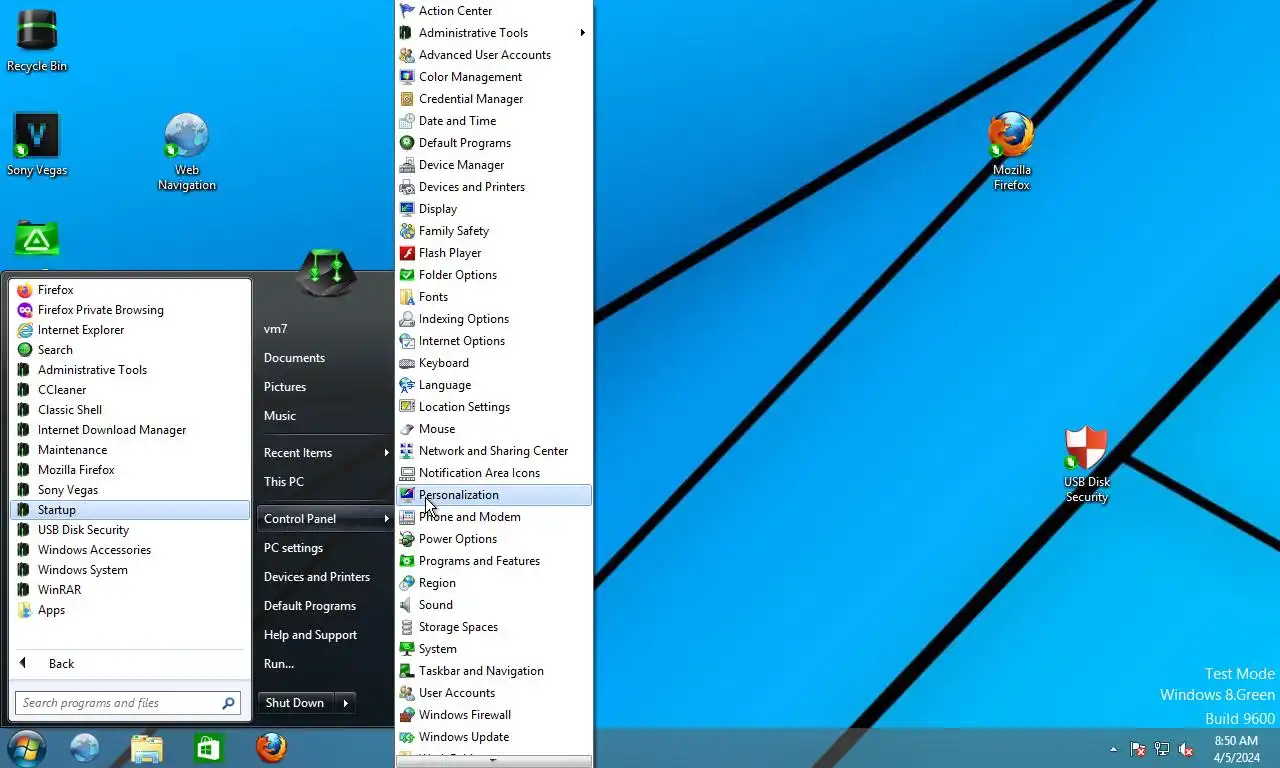Click the Firefox icon in Start list
The width and height of the screenshot is (1280, 768).
(x=25, y=290)
